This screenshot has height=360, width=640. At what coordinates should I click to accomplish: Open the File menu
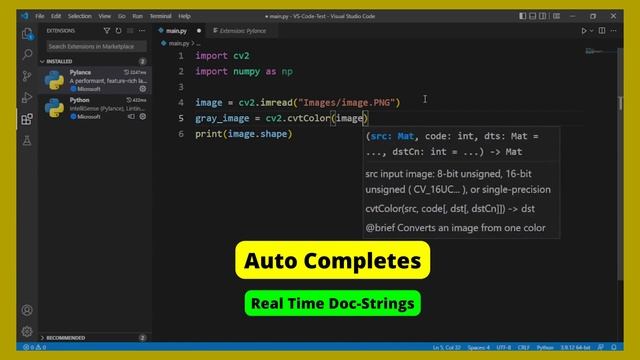40,16
